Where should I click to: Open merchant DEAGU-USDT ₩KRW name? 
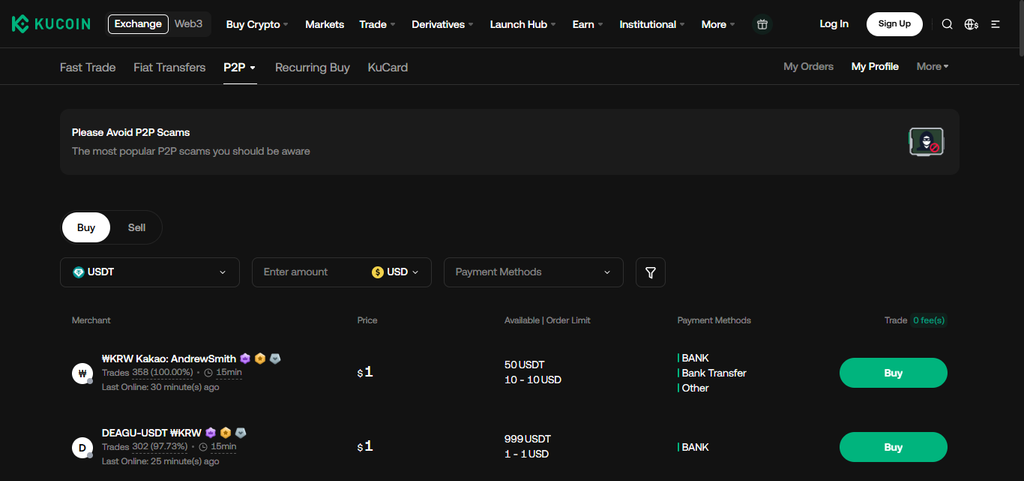click(152, 432)
